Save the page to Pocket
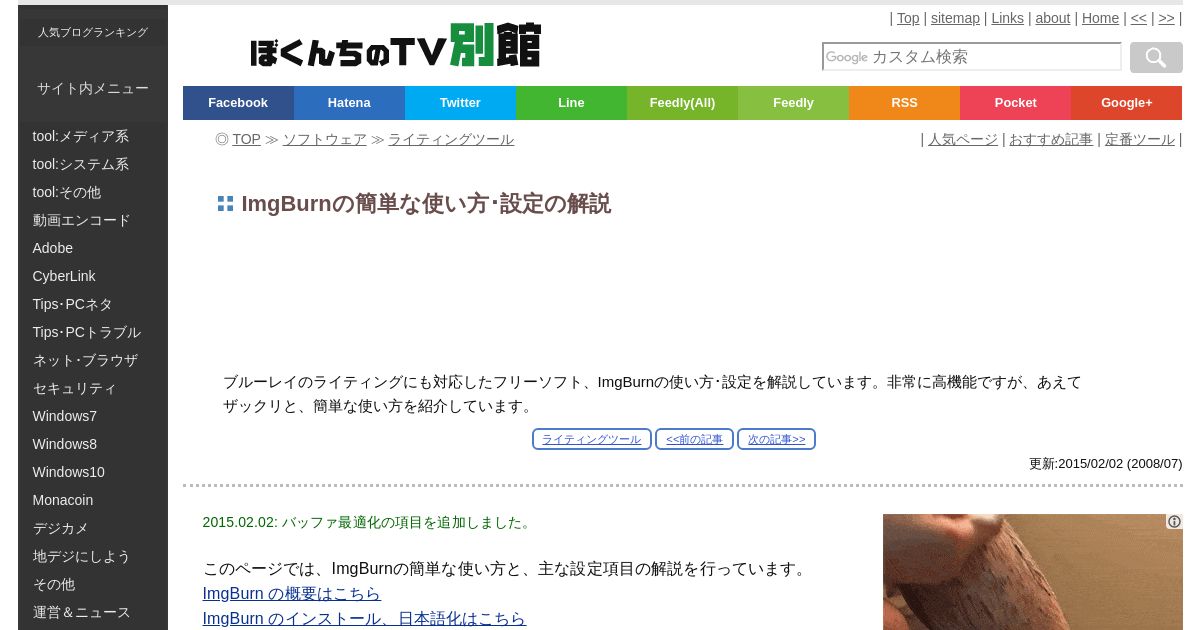 click(1015, 103)
